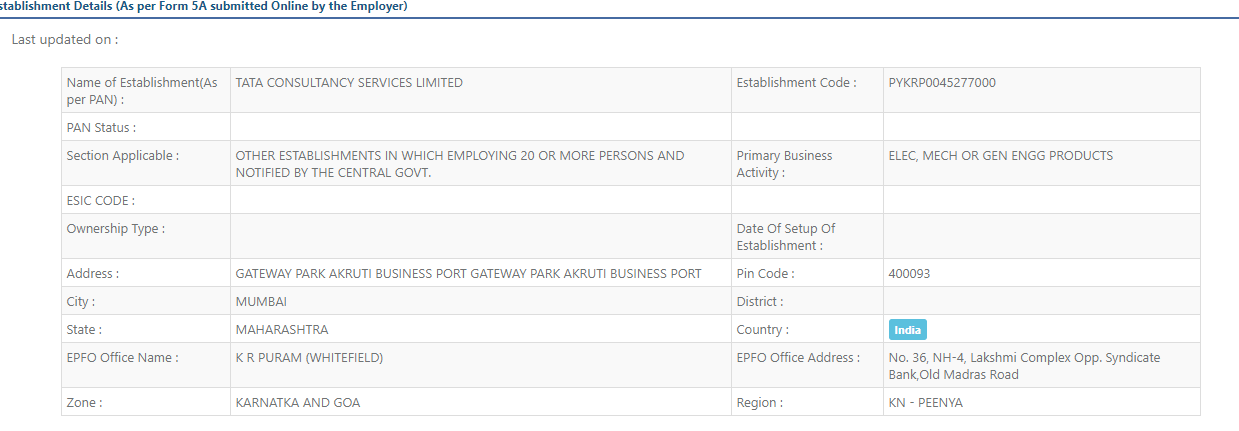Click the establishment code PYKRP0045277000
This screenshot has width=1239, height=431.
pyautogui.click(x=942, y=83)
